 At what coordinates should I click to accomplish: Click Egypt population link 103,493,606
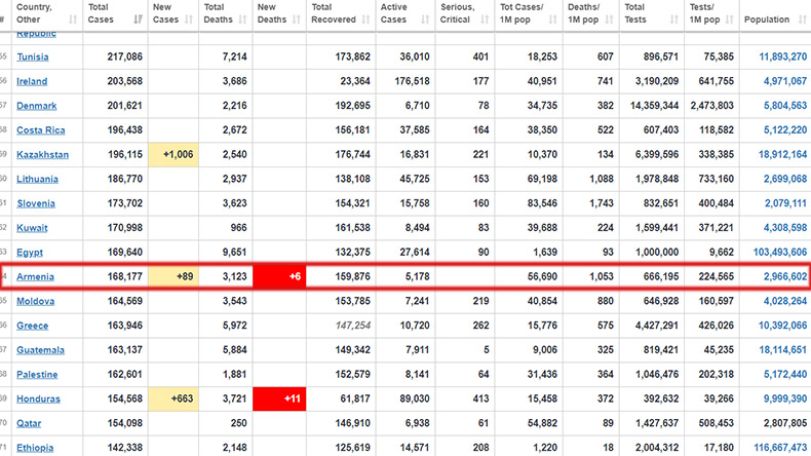(780, 252)
